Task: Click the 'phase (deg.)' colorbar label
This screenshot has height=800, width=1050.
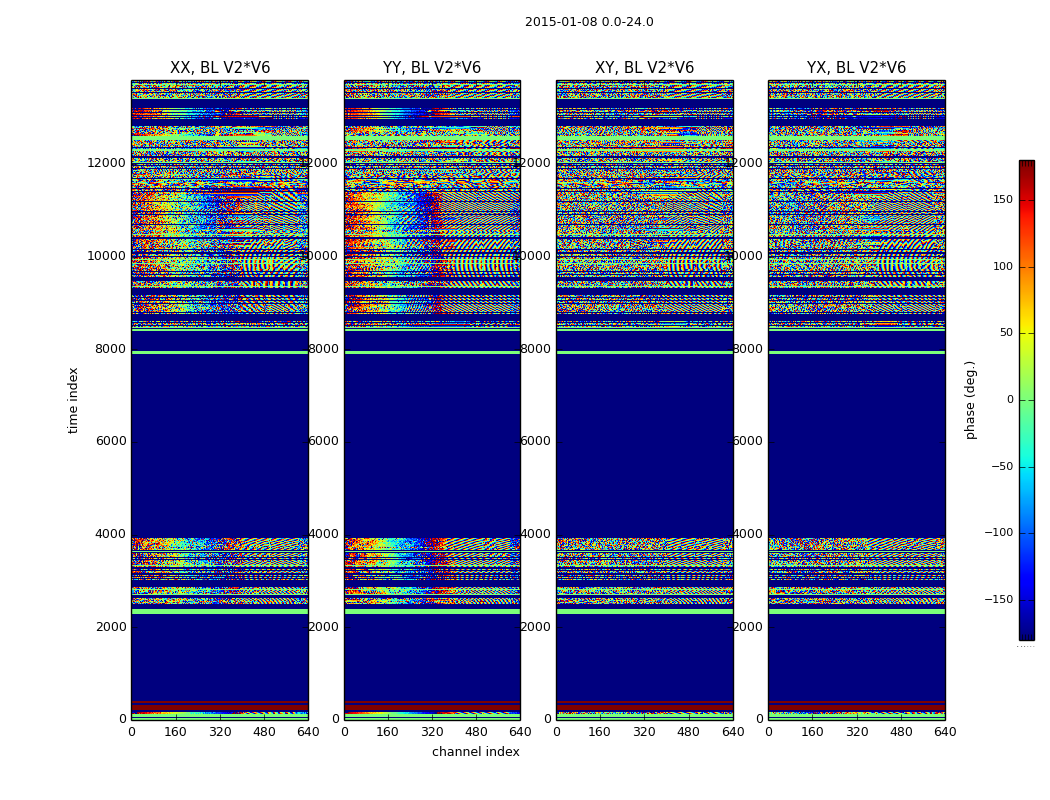Action: pyautogui.click(x=970, y=400)
